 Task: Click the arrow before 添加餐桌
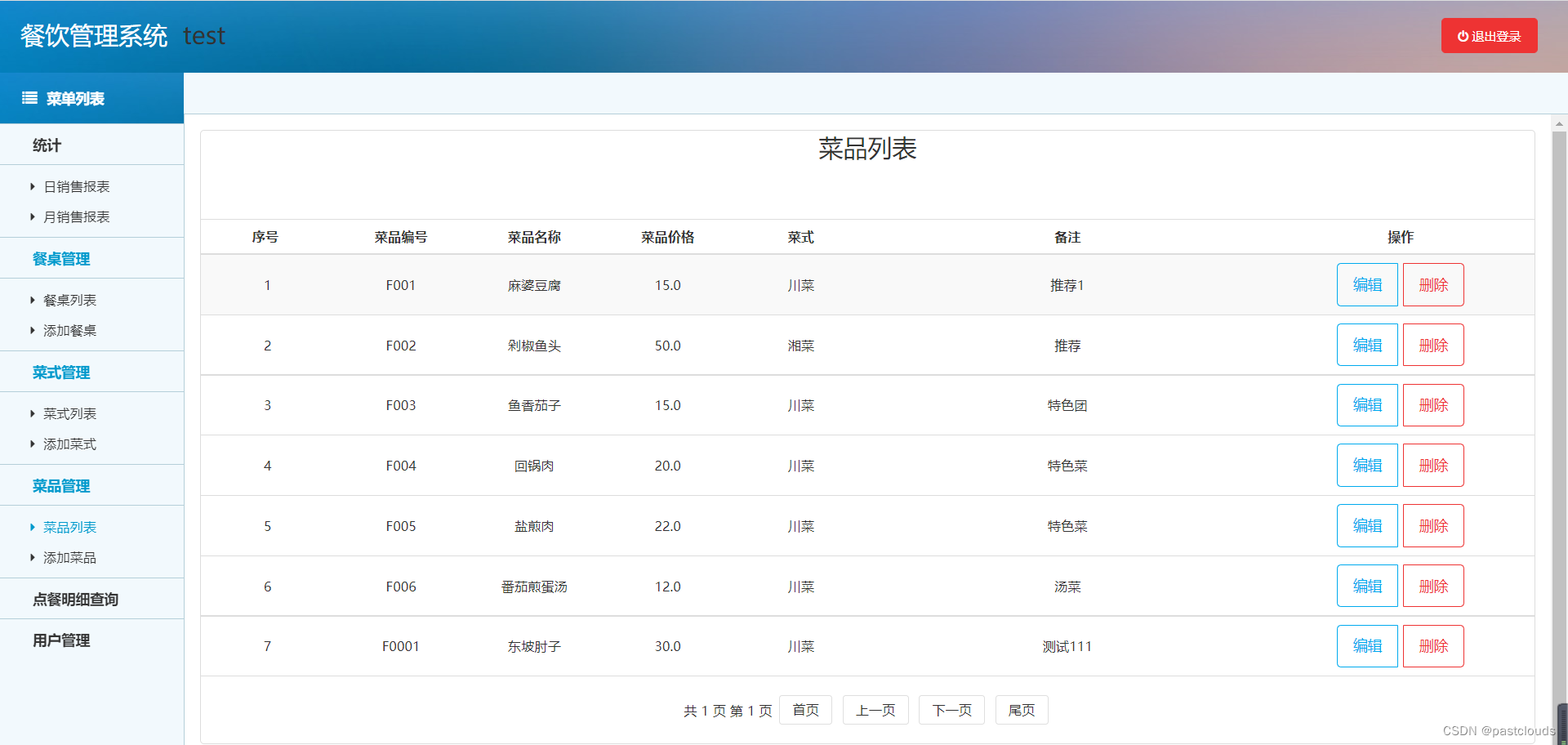click(33, 331)
